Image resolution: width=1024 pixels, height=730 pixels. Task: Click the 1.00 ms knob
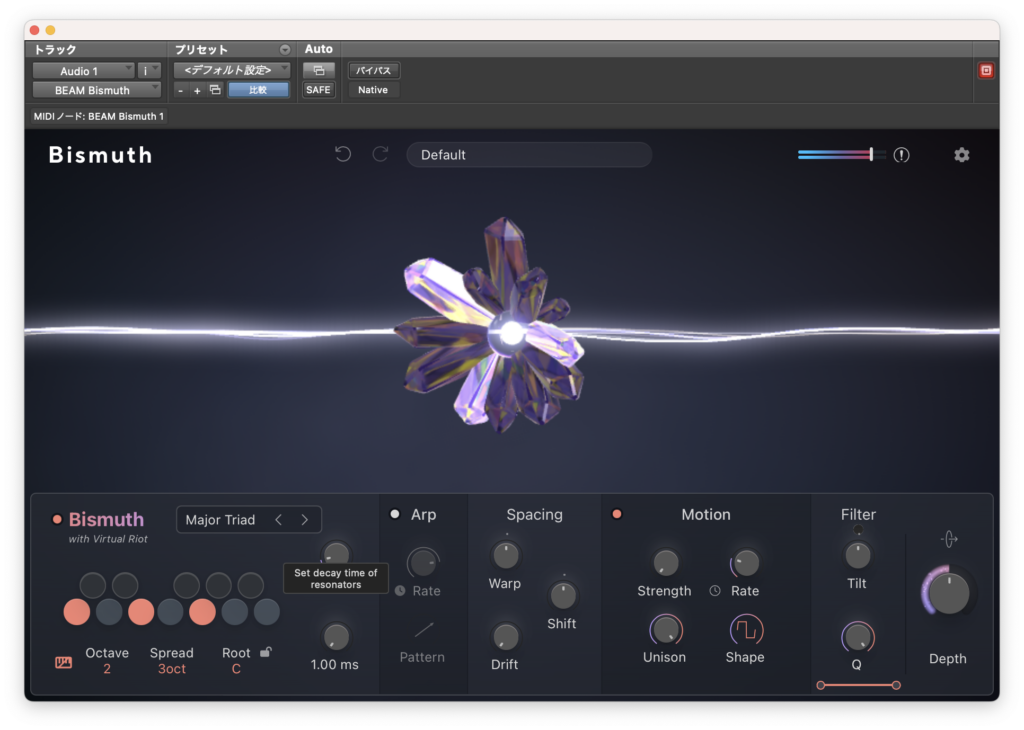pos(336,637)
